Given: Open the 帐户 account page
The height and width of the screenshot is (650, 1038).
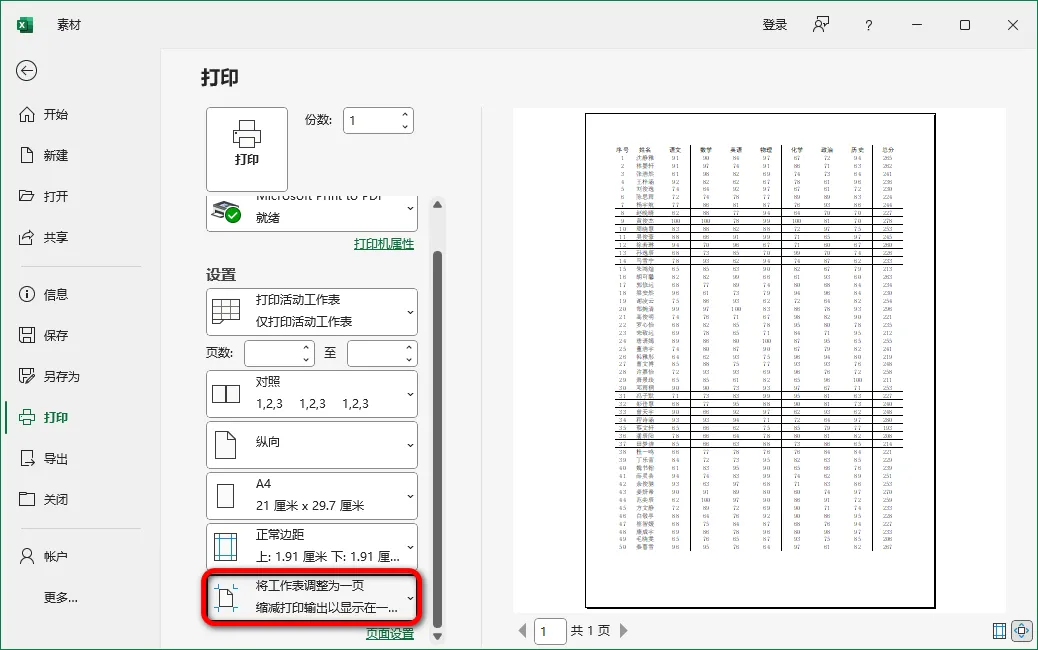Looking at the screenshot, I should pyautogui.click(x=44, y=557).
